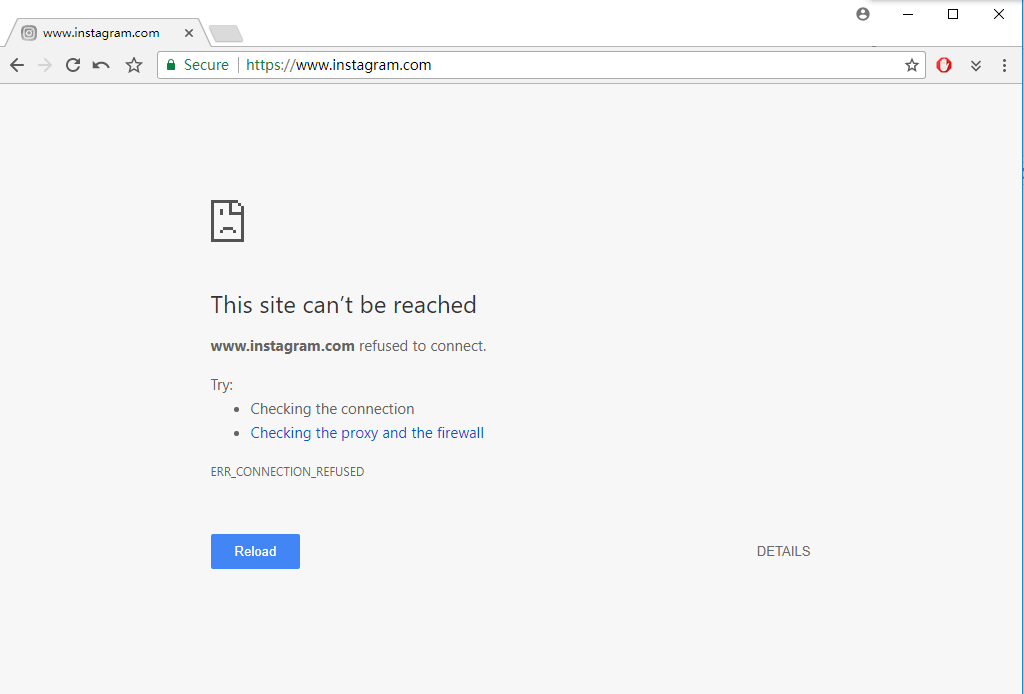Click the address bar URL field
1024x694 pixels.
541,65
